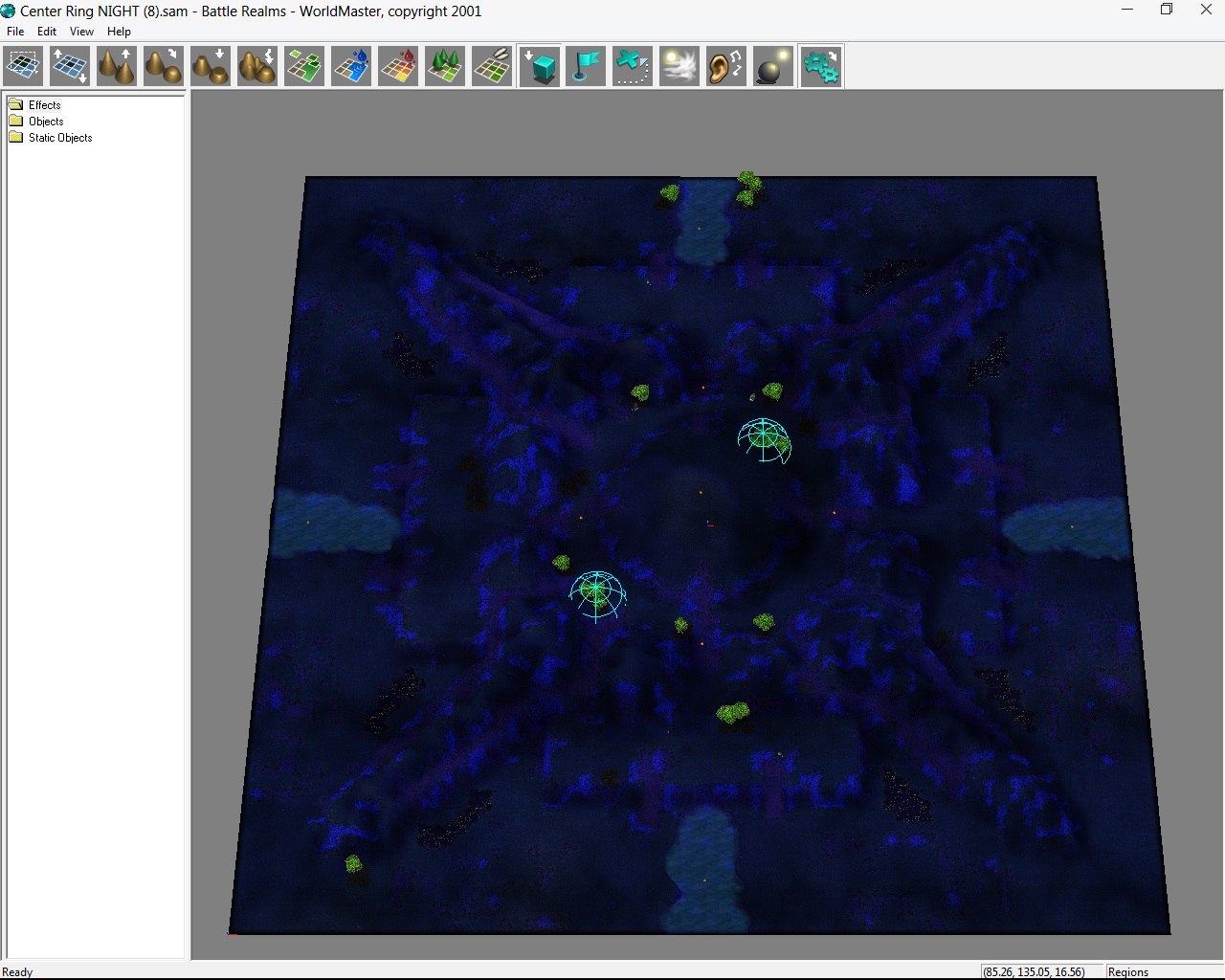Click the upper cyan wireframe dome on map
1225x980 pixels.
pyautogui.click(x=764, y=439)
